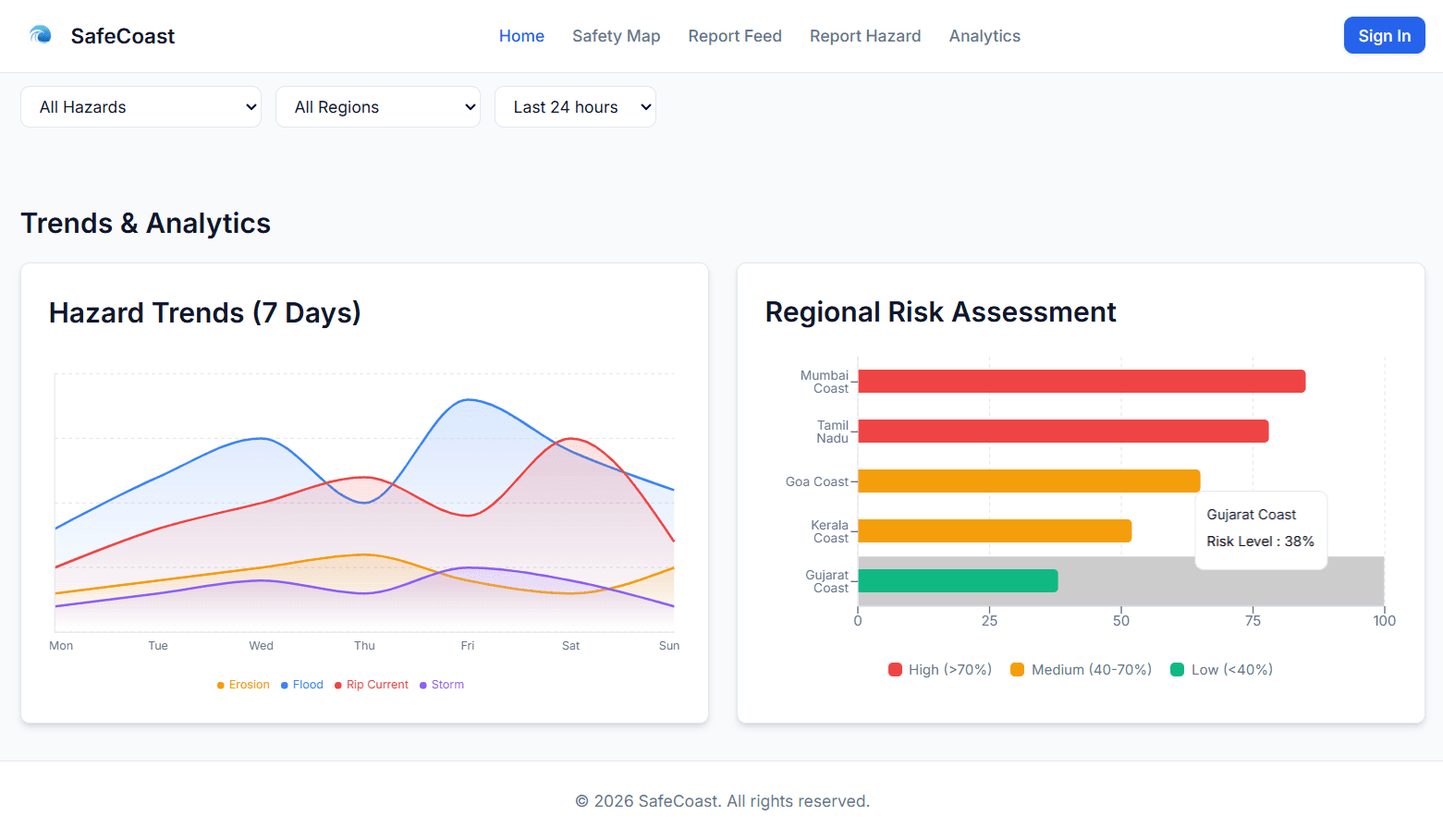Navigate to the Safety Map page
This screenshot has width=1443, height=840.
pos(616,35)
